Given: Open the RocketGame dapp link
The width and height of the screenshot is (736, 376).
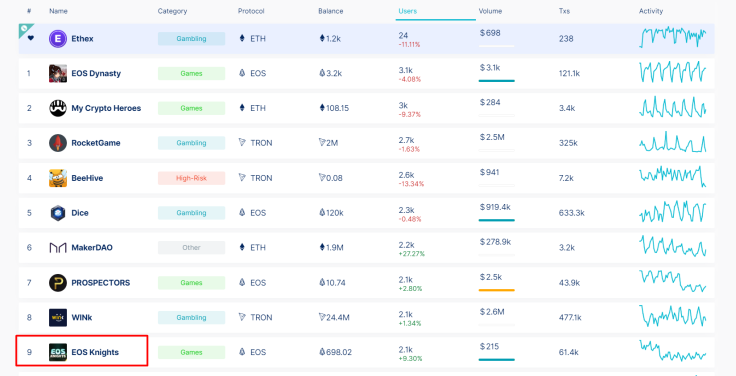Looking at the screenshot, I should click(x=96, y=143).
